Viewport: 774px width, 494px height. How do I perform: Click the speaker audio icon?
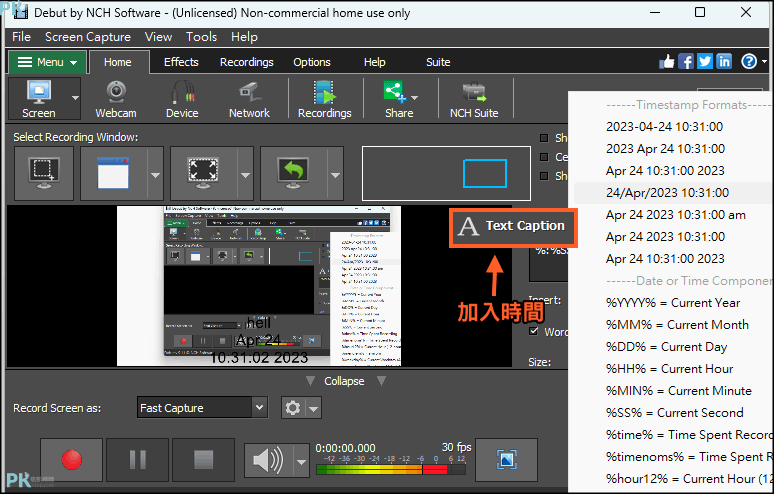click(269, 461)
